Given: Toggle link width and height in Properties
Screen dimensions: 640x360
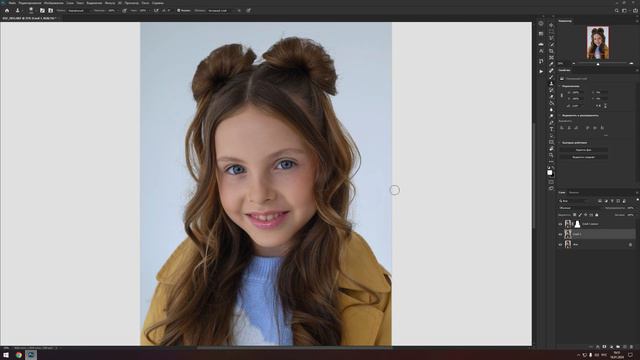Looking at the screenshot, I should pyautogui.click(x=562, y=96).
